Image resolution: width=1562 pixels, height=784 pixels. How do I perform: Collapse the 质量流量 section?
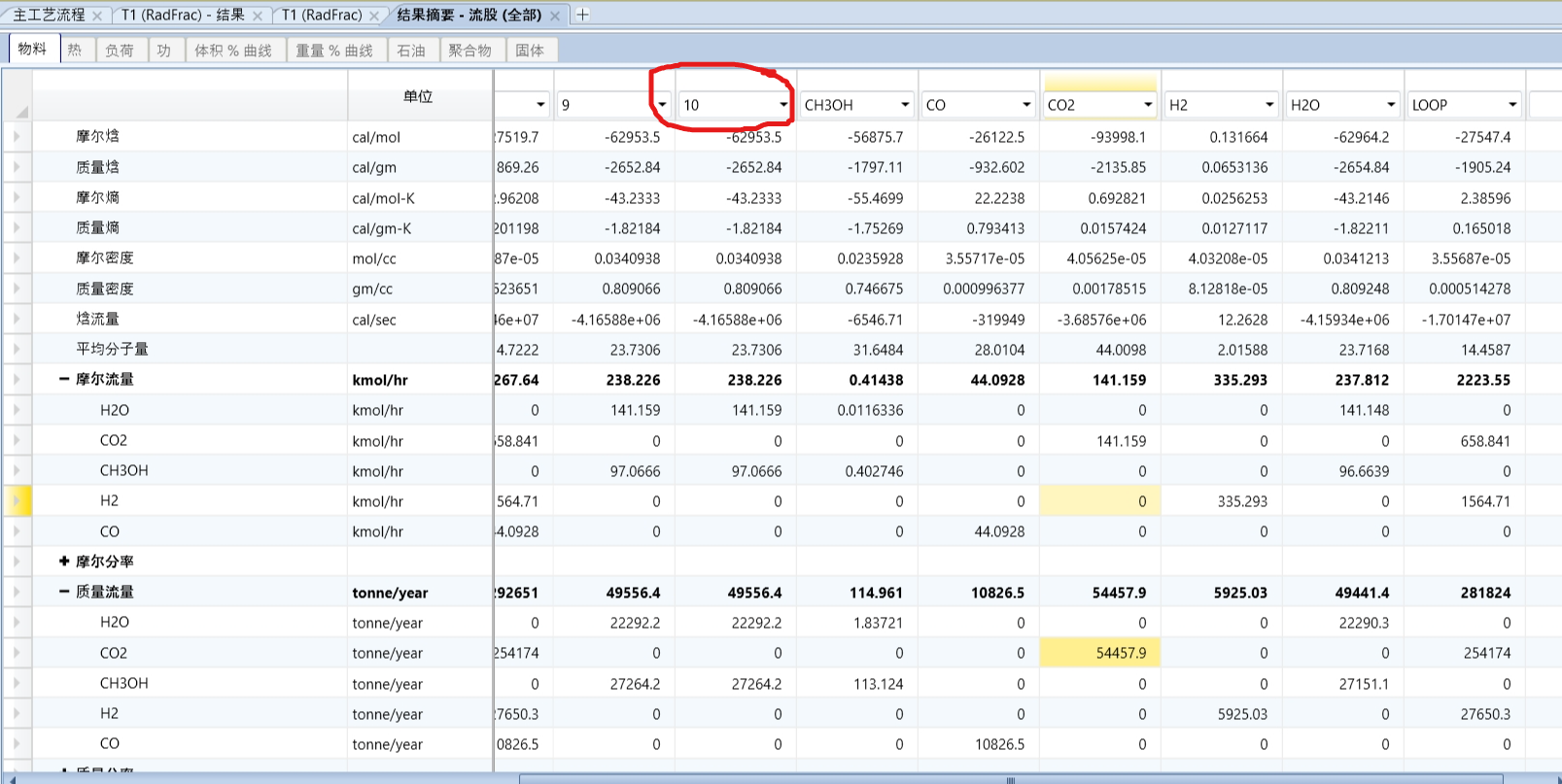[x=64, y=592]
